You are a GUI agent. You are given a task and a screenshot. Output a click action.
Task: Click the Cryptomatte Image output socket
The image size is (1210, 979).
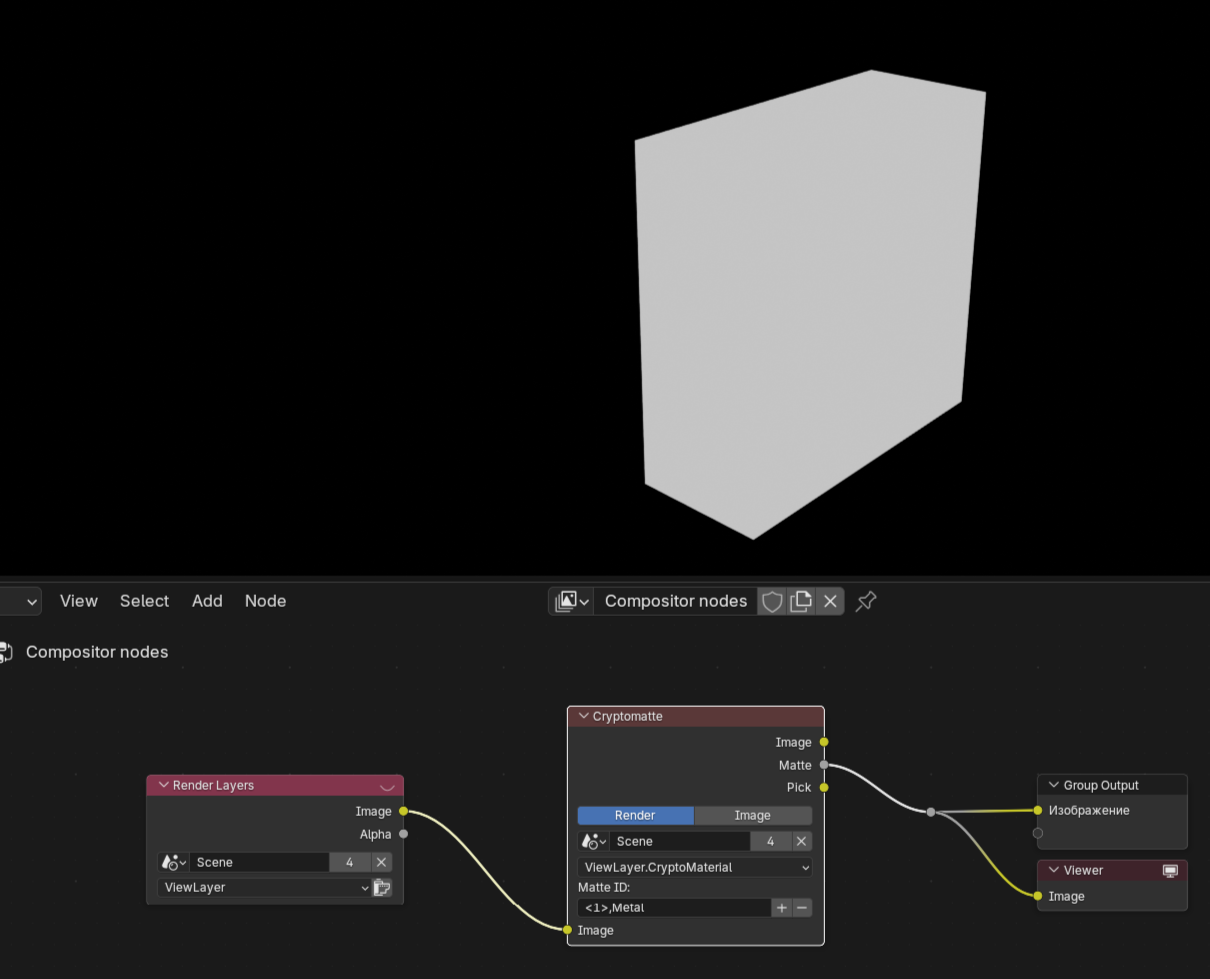point(824,742)
